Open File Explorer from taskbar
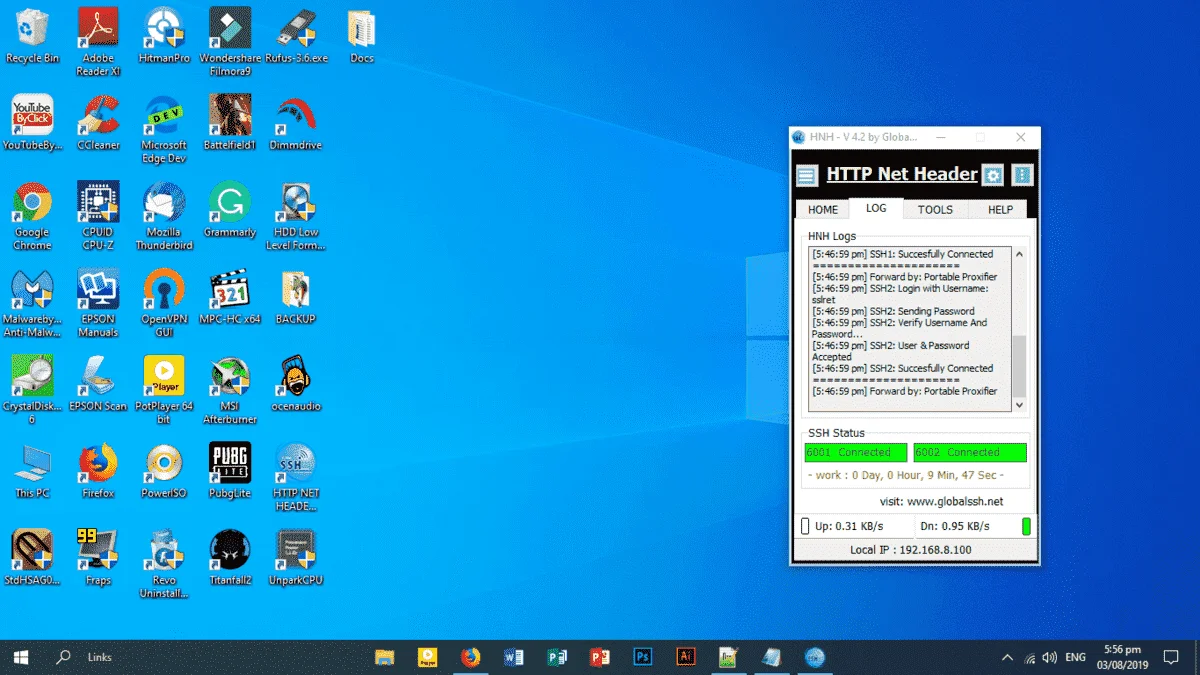This screenshot has width=1200, height=675. (x=384, y=657)
